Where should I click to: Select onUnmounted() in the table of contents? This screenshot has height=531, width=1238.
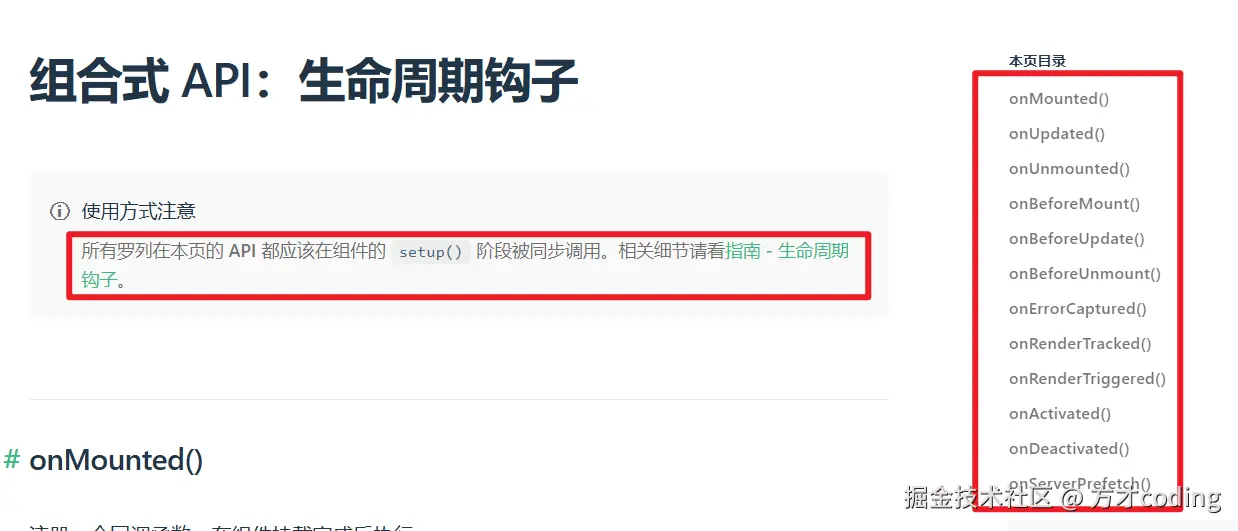(1069, 168)
